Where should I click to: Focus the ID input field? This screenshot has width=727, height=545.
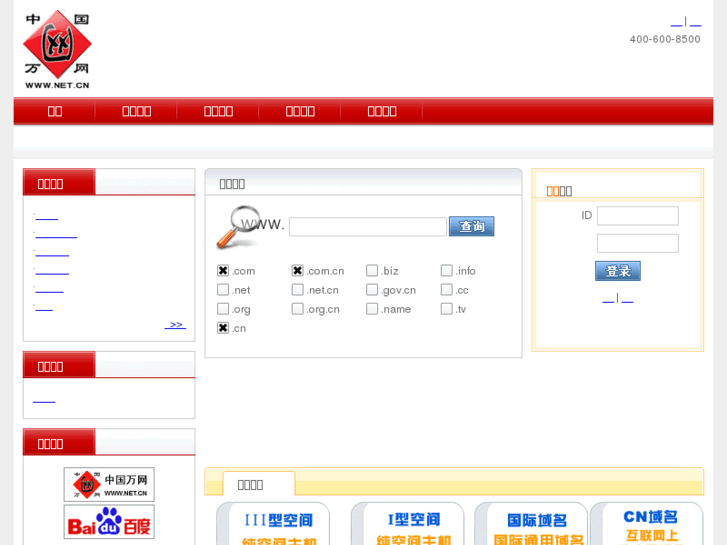pos(638,216)
